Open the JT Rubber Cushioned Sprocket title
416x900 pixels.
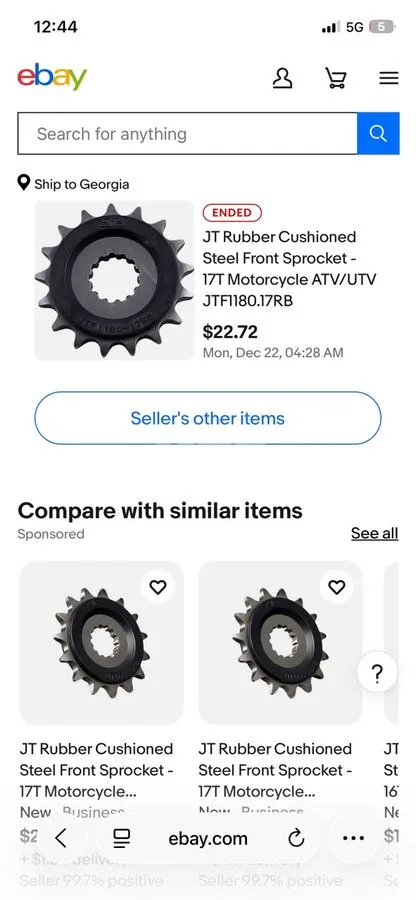click(x=289, y=269)
